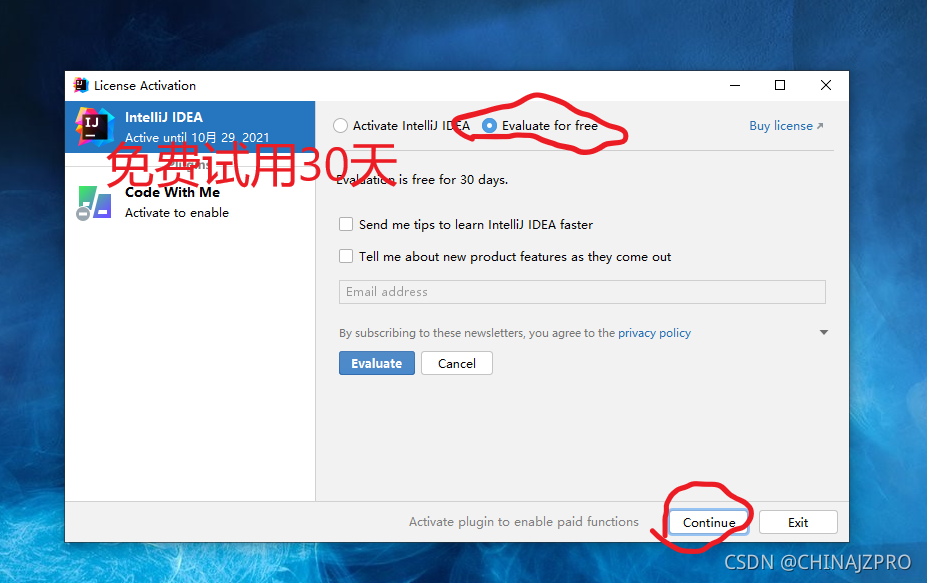Click the Code With Me plugin icon
This screenshot has height=583, width=927.
(94, 203)
